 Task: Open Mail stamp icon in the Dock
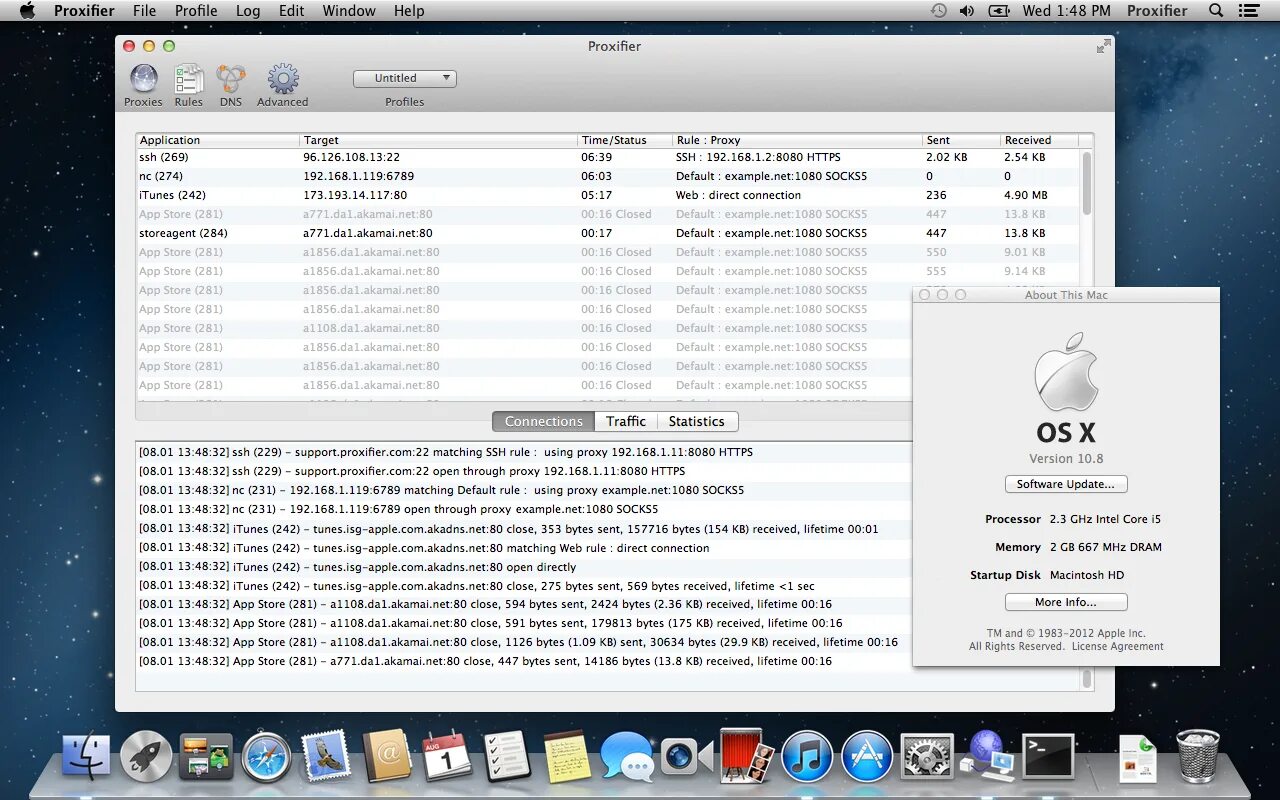326,755
